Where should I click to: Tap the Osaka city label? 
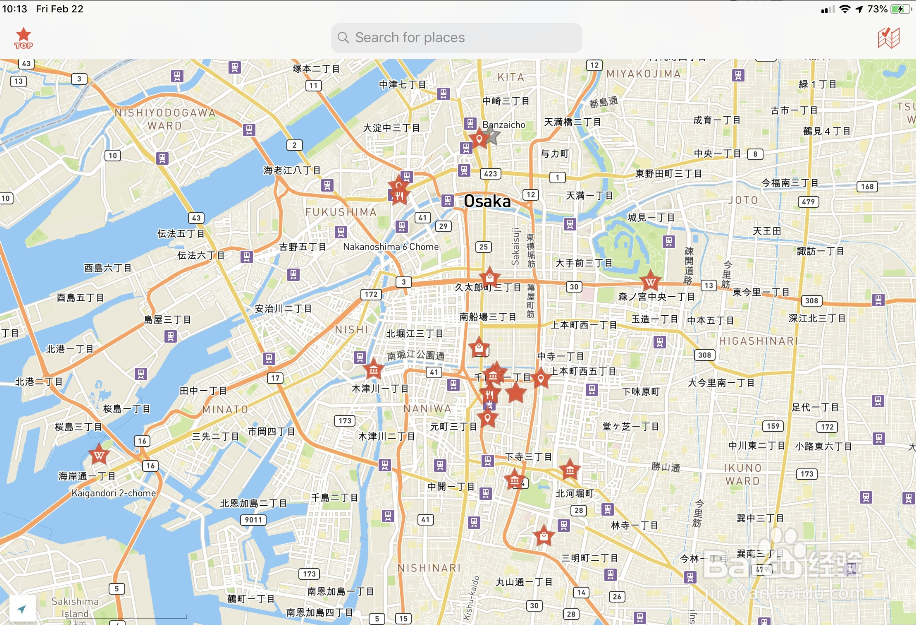coord(487,202)
